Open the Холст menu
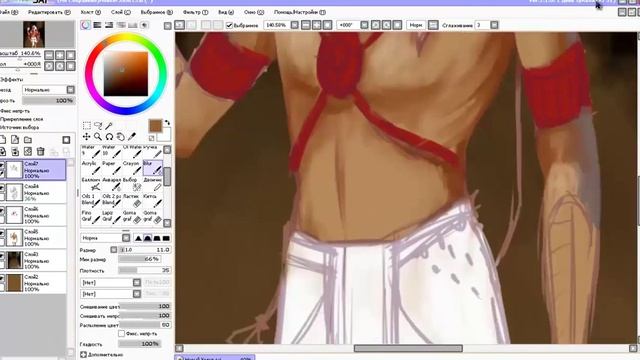Screen dimensions: 640x360 pos(91,12)
